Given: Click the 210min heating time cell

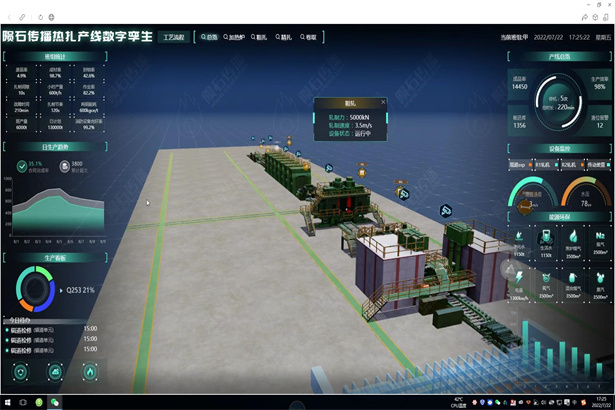Looking at the screenshot, I should [22, 107].
